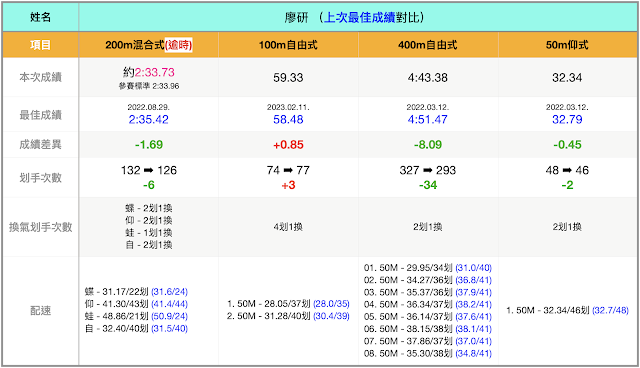Viewport: 640px width, 368px height.
Task: Click the 06. 50M - 38.15/38划 split
Action: tap(428, 329)
